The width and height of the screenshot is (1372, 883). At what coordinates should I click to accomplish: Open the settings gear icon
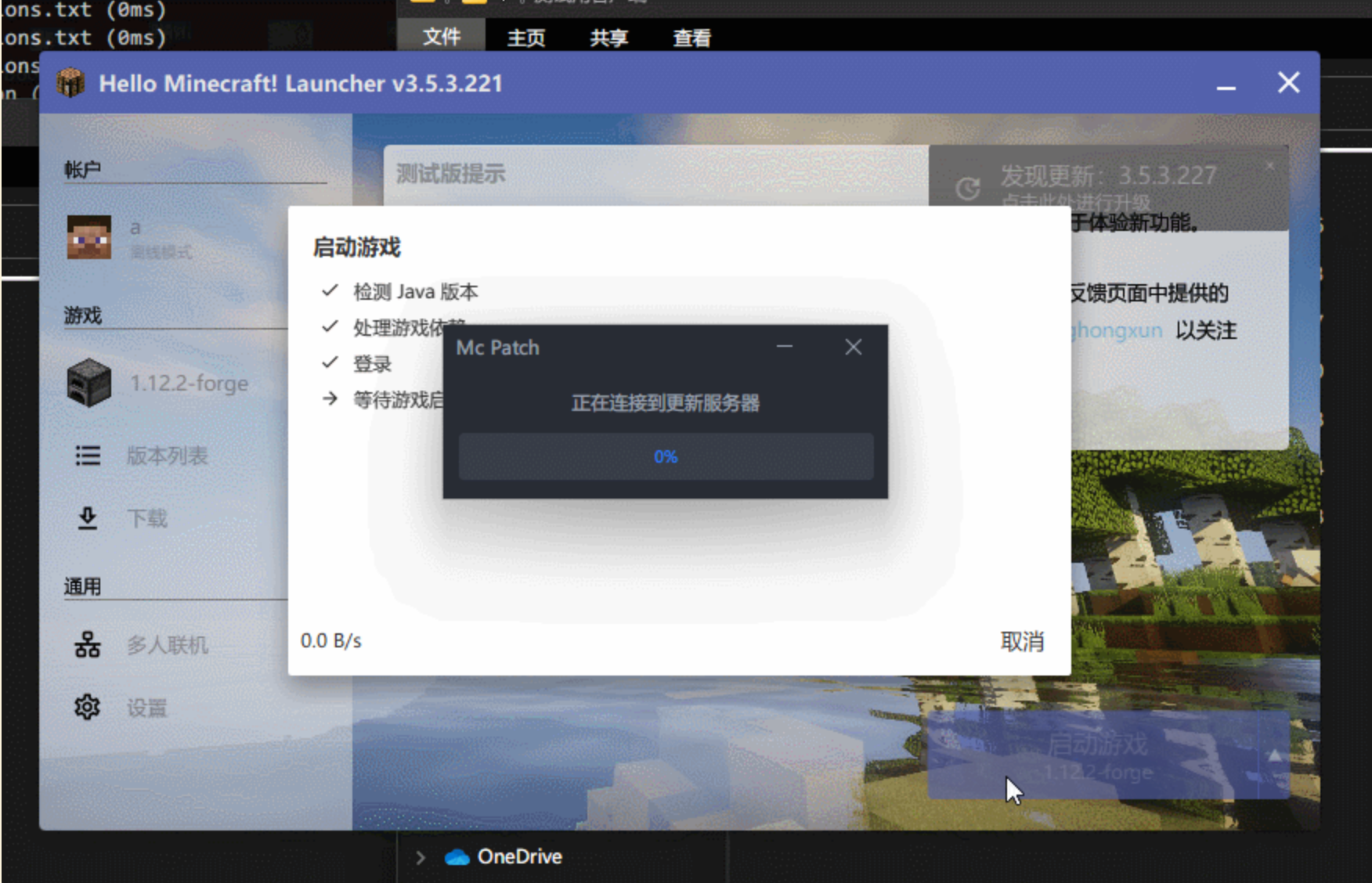coord(87,707)
